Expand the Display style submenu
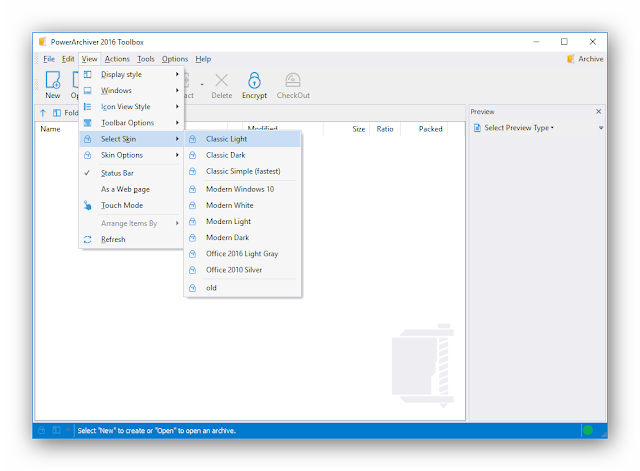Screen dimensions: 640x471 tap(132, 74)
